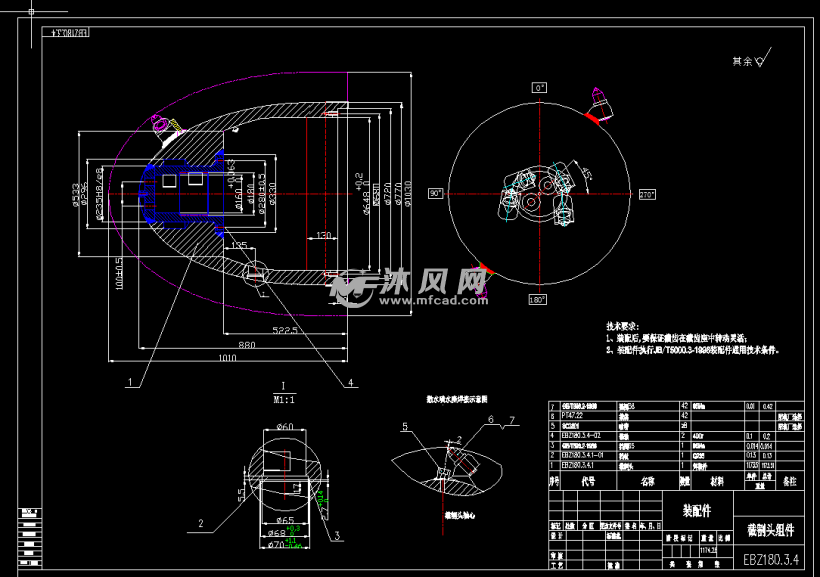Click the mfcad watermark logo icon

point(352,287)
